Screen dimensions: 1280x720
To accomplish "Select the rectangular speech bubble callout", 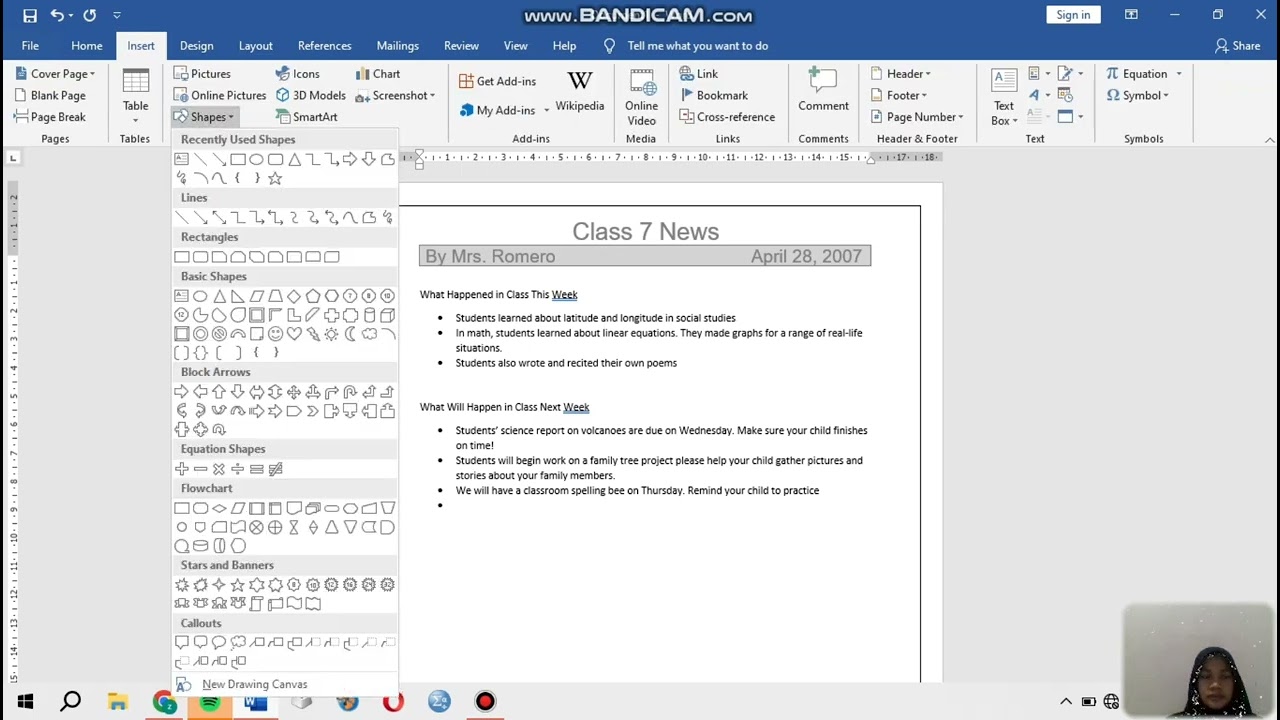I will click(x=182, y=642).
